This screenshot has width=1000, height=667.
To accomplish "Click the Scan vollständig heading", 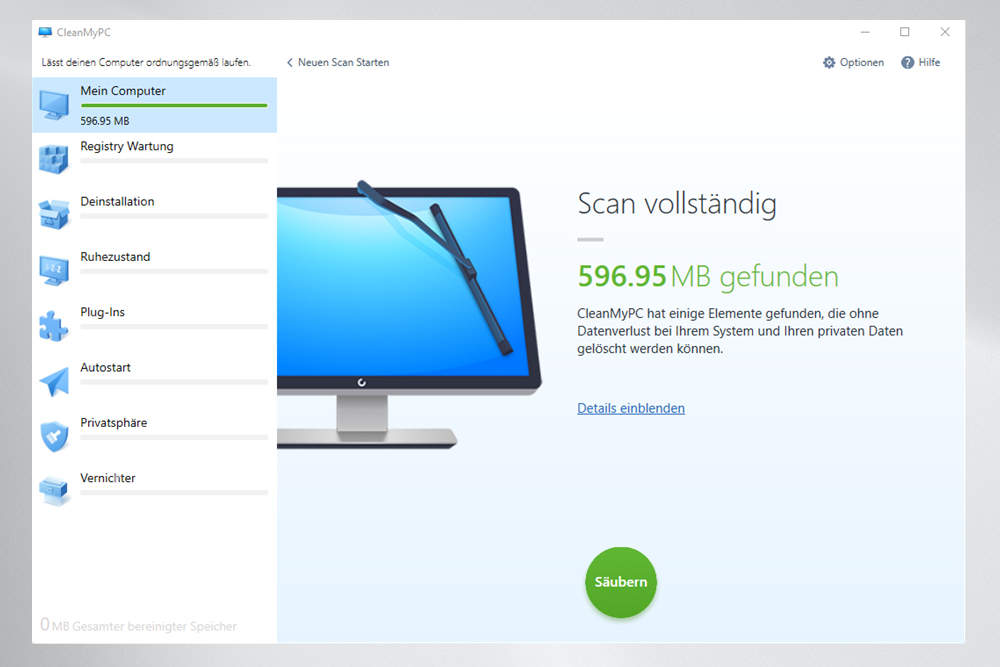I will (x=677, y=205).
